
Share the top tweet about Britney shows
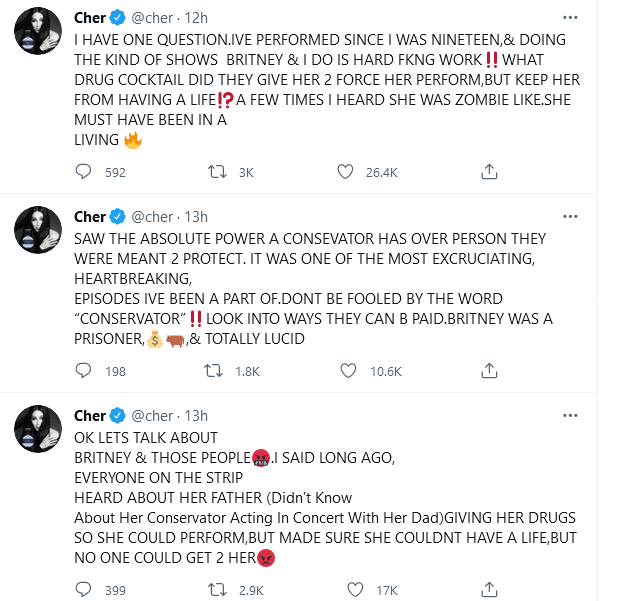(489, 172)
